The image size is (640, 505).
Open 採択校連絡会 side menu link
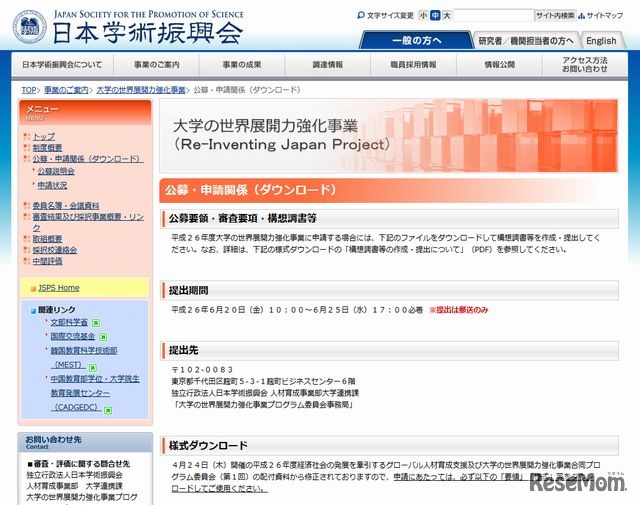tap(55, 250)
